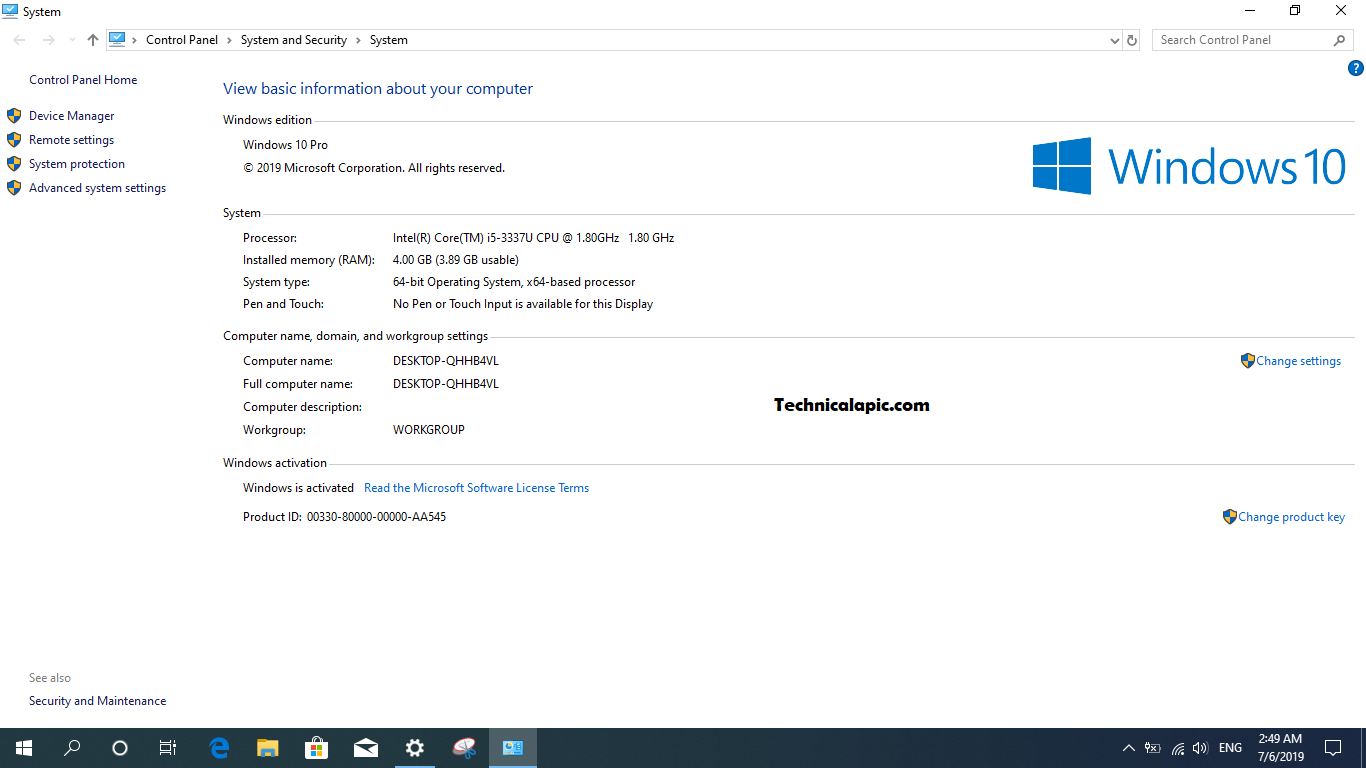Open taskbar Search magnifier
Screen dimensions: 1366x768
point(72,748)
